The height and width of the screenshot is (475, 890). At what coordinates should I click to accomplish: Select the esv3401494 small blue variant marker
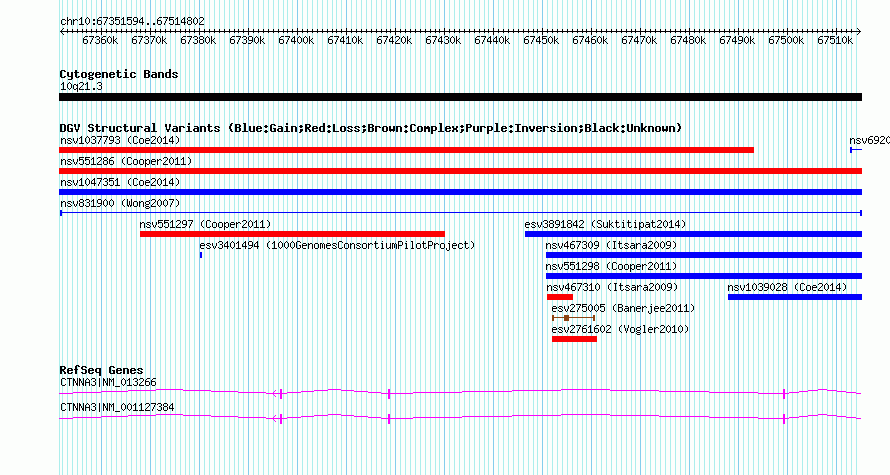(x=201, y=255)
